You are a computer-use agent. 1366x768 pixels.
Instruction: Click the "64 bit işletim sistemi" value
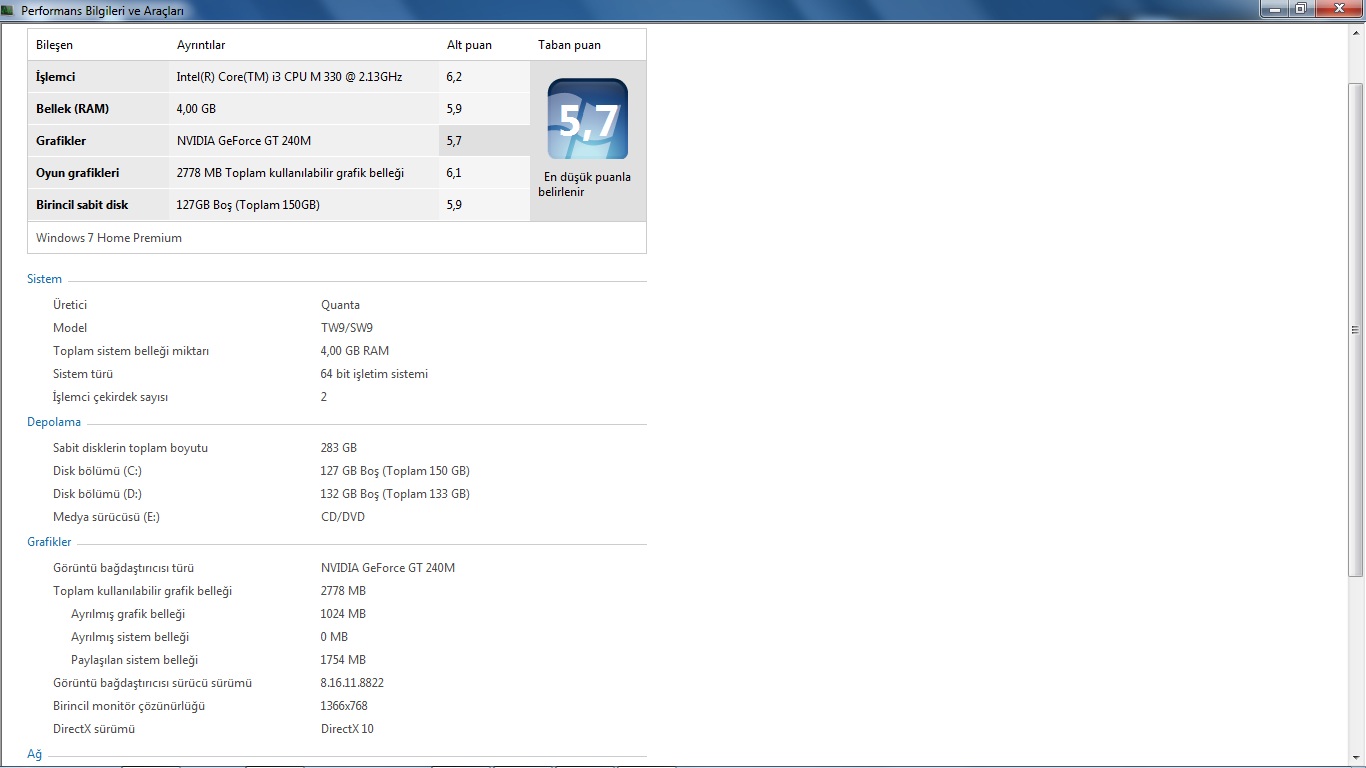click(x=374, y=374)
